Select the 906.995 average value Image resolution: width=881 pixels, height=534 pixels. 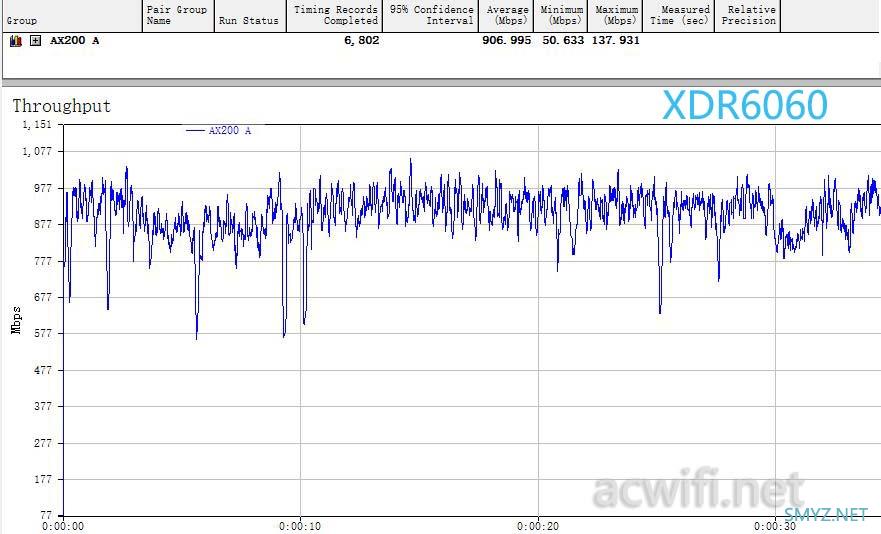[506, 40]
